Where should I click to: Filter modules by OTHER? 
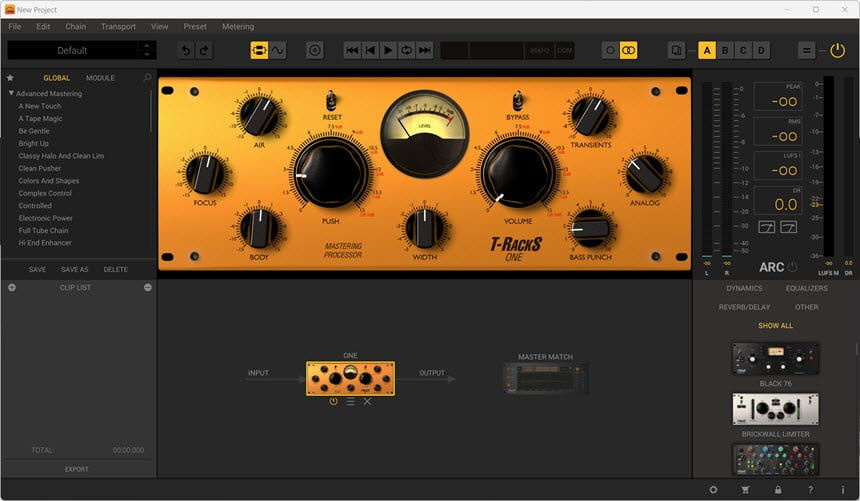[807, 307]
